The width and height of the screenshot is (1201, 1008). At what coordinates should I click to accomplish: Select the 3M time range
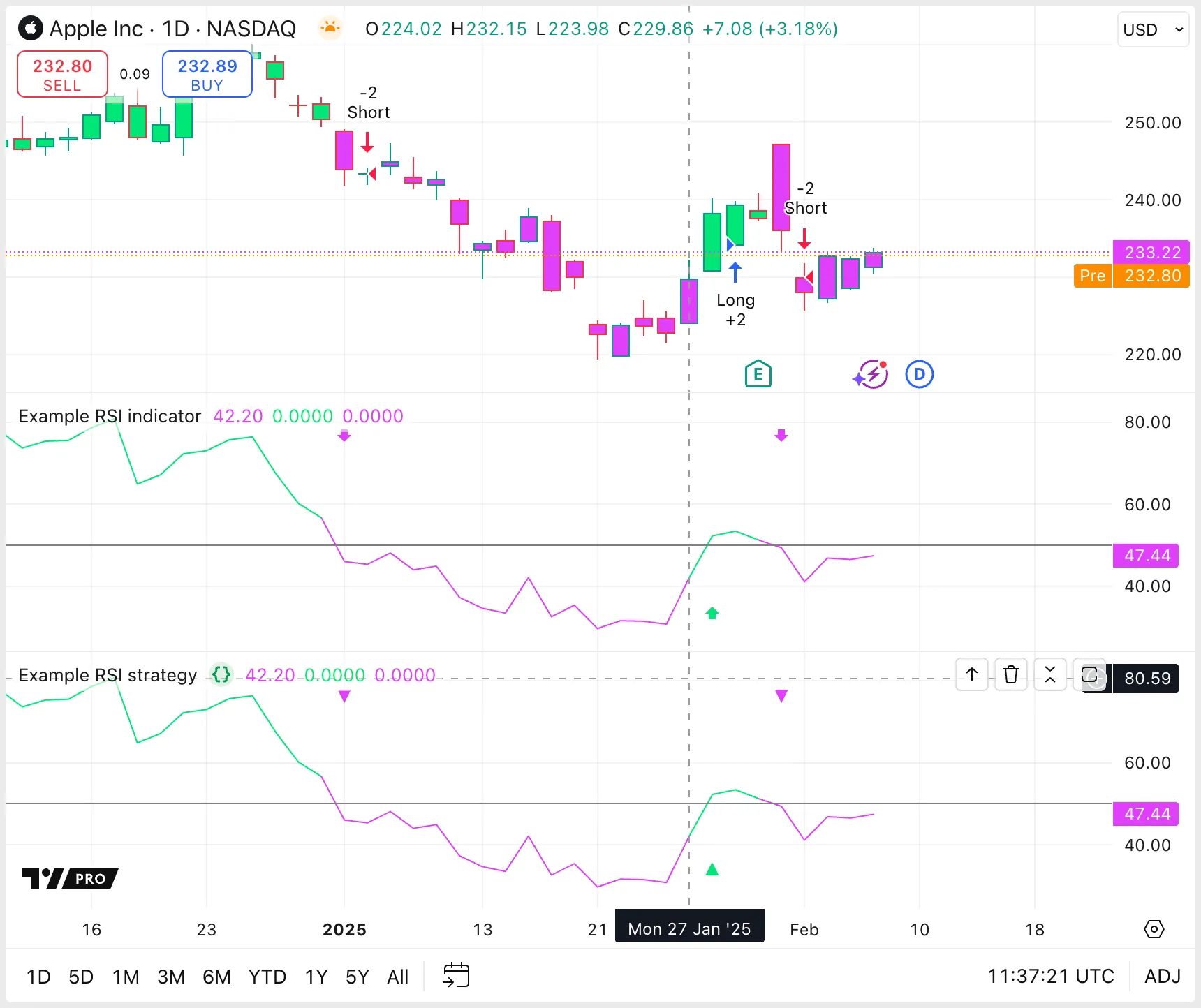[171, 977]
